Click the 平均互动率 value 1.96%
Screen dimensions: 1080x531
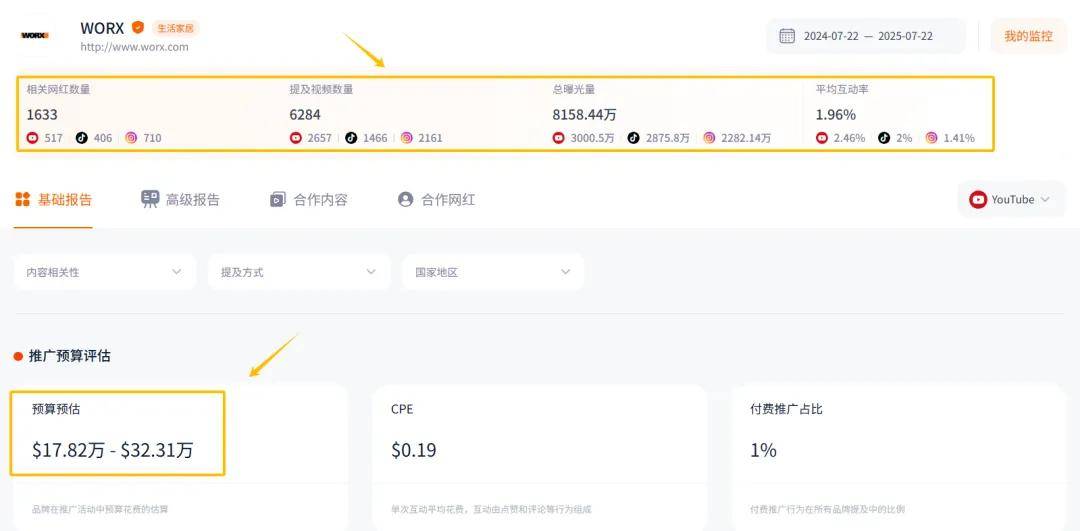pos(835,114)
